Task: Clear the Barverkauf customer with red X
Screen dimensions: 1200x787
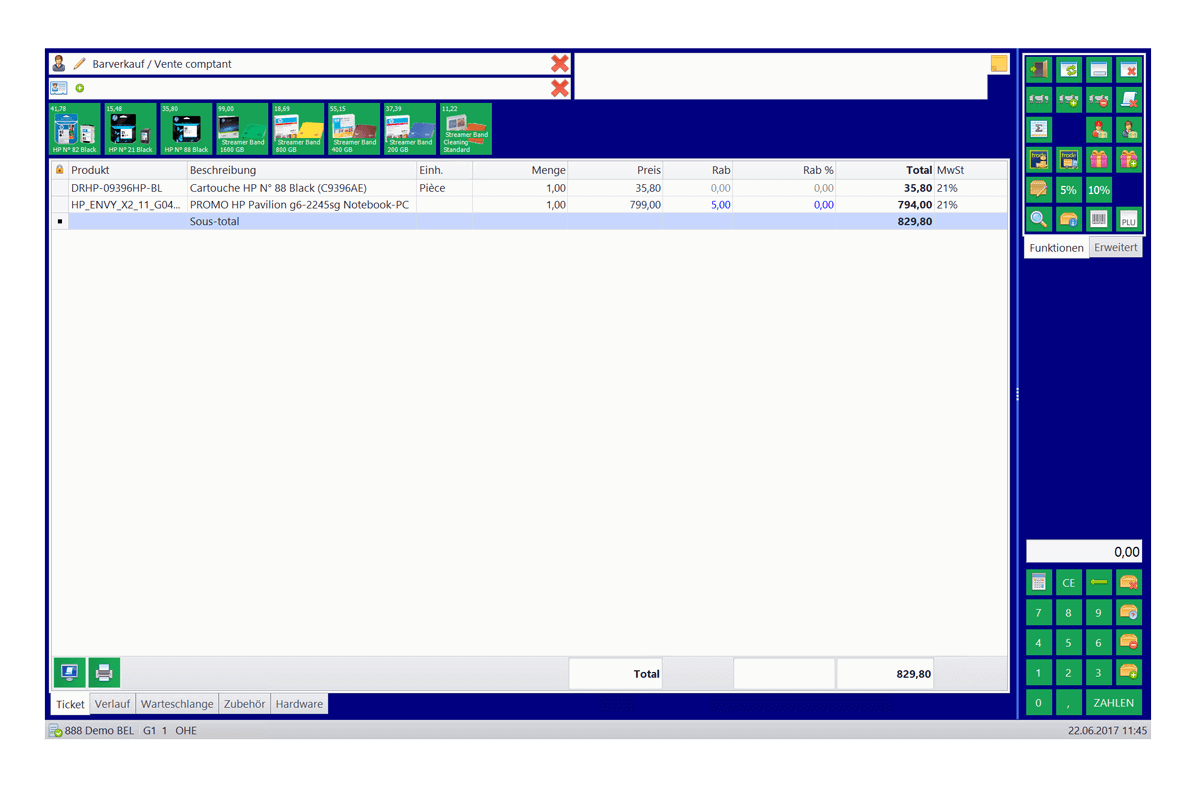Action: pyautogui.click(x=560, y=64)
